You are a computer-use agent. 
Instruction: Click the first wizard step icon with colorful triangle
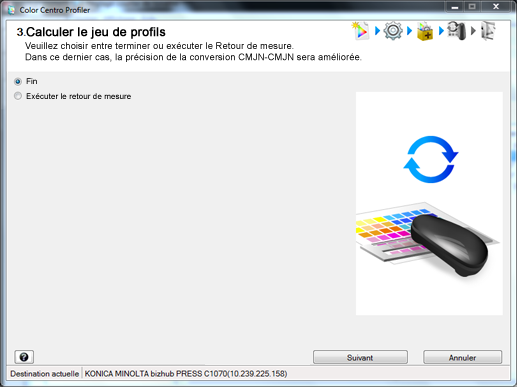click(x=361, y=31)
